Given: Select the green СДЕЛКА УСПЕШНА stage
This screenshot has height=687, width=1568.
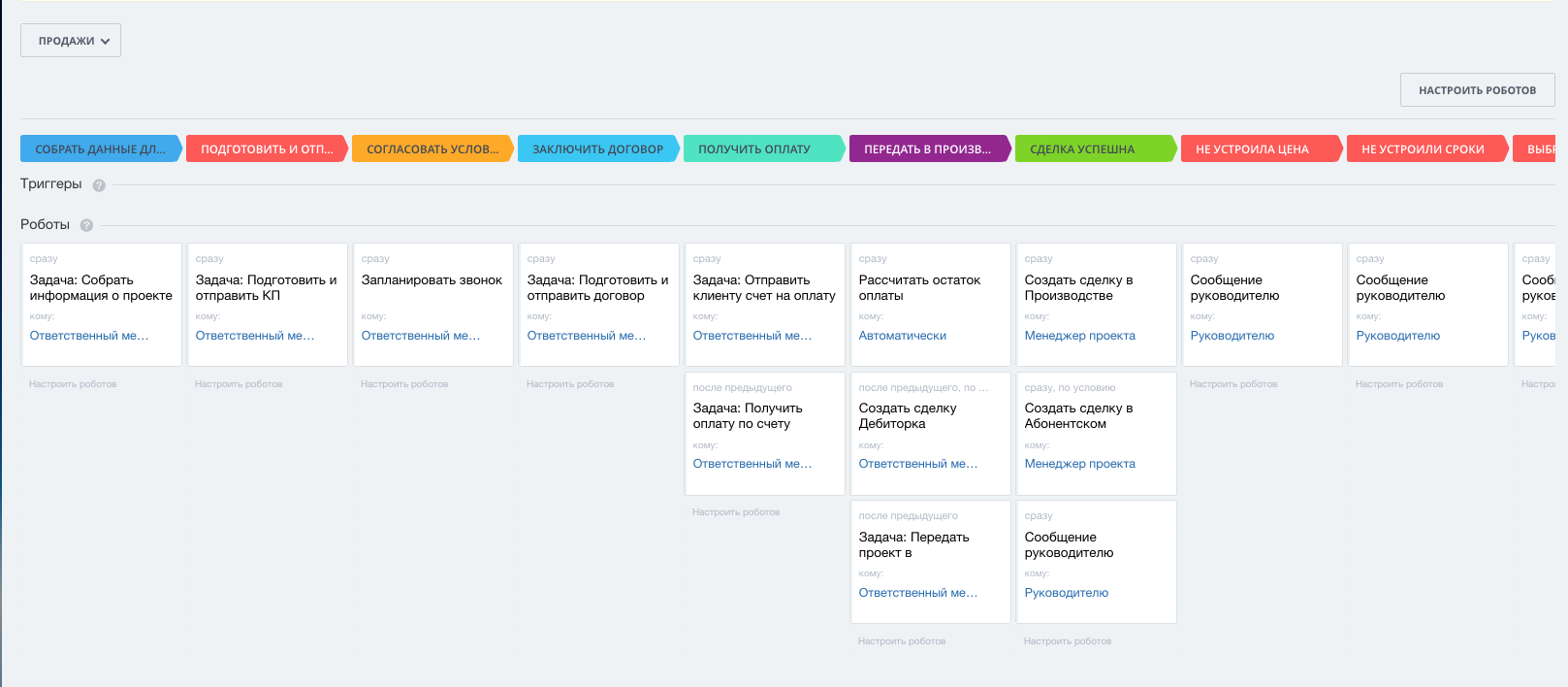Looking at the screenshot, I should [x=1081, y=149].
